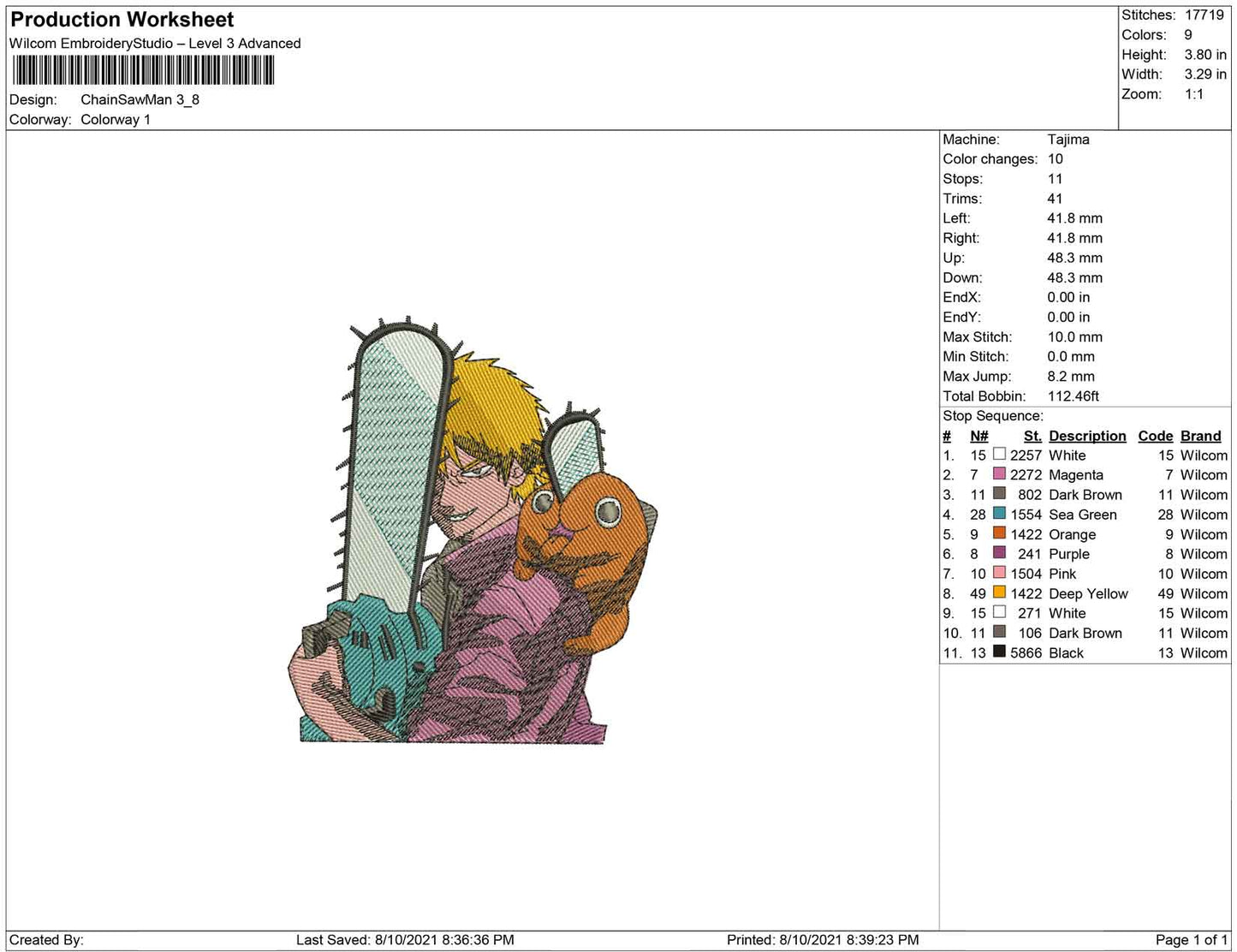Viewport: 1237px width, 952px height.
Task: Click the Trims value "41"
Action: (1055, 199)
